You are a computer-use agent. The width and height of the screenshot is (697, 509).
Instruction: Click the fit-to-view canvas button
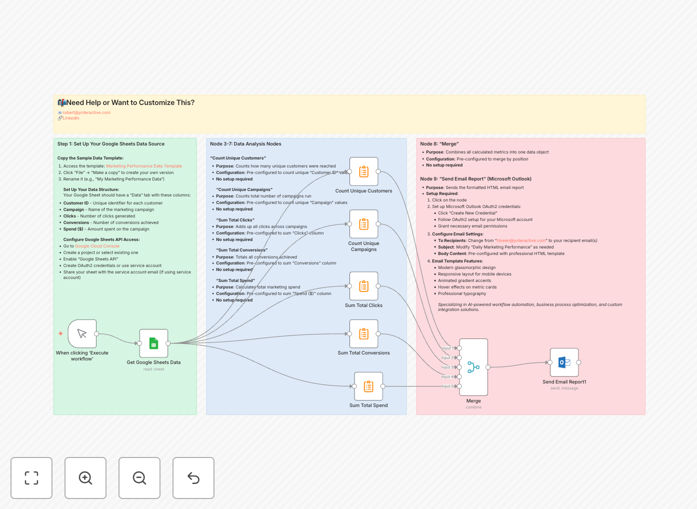point(32,478)
